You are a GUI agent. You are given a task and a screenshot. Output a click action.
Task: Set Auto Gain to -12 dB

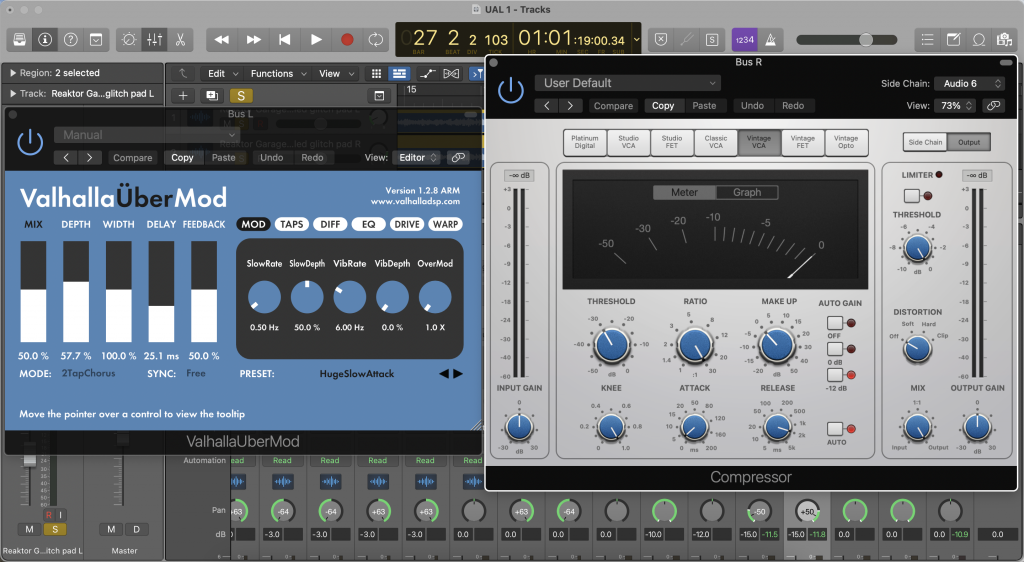click(x=835, y=375)
